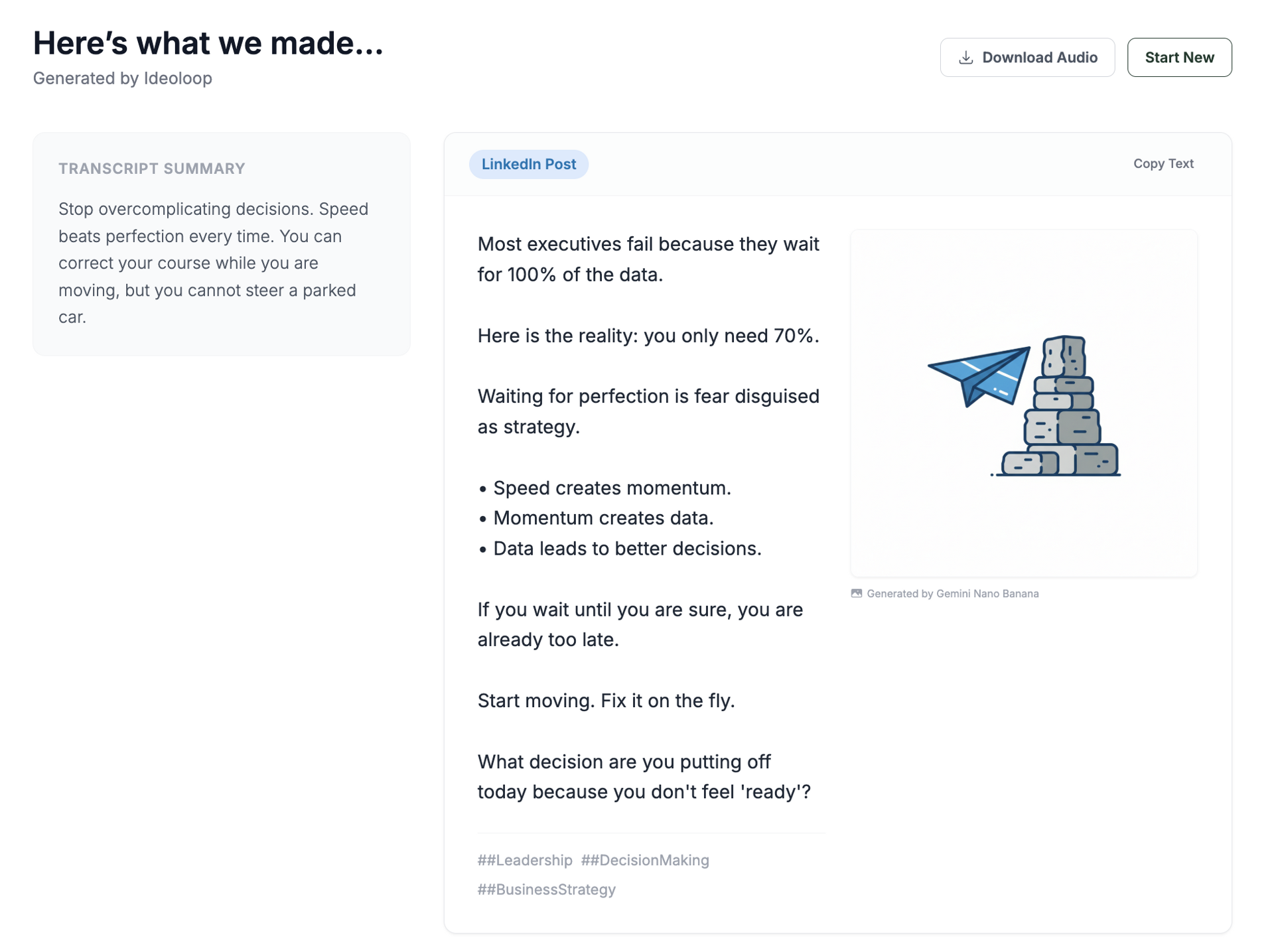Image resolution: width=1274 pixels, height=952 pixels.
Task: Open the paper airplane generated image
Action: coord(1023,403)
